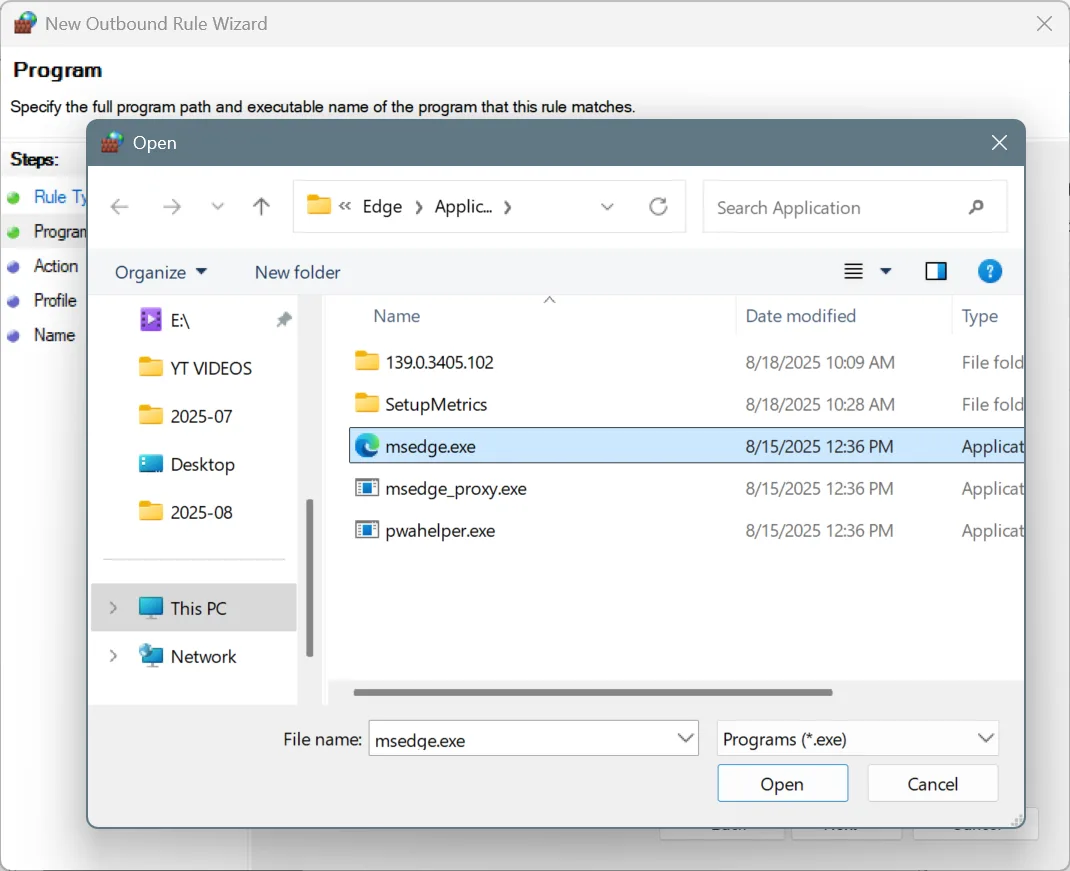Select pwahelper.exe file
1070x871 pixels.
(x=686, y=530)
